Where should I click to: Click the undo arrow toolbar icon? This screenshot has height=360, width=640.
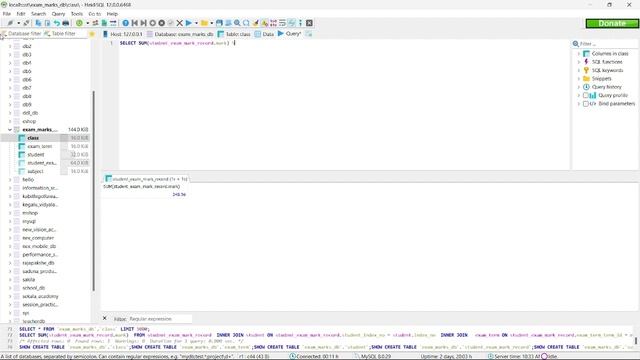[x=57, y=23]
